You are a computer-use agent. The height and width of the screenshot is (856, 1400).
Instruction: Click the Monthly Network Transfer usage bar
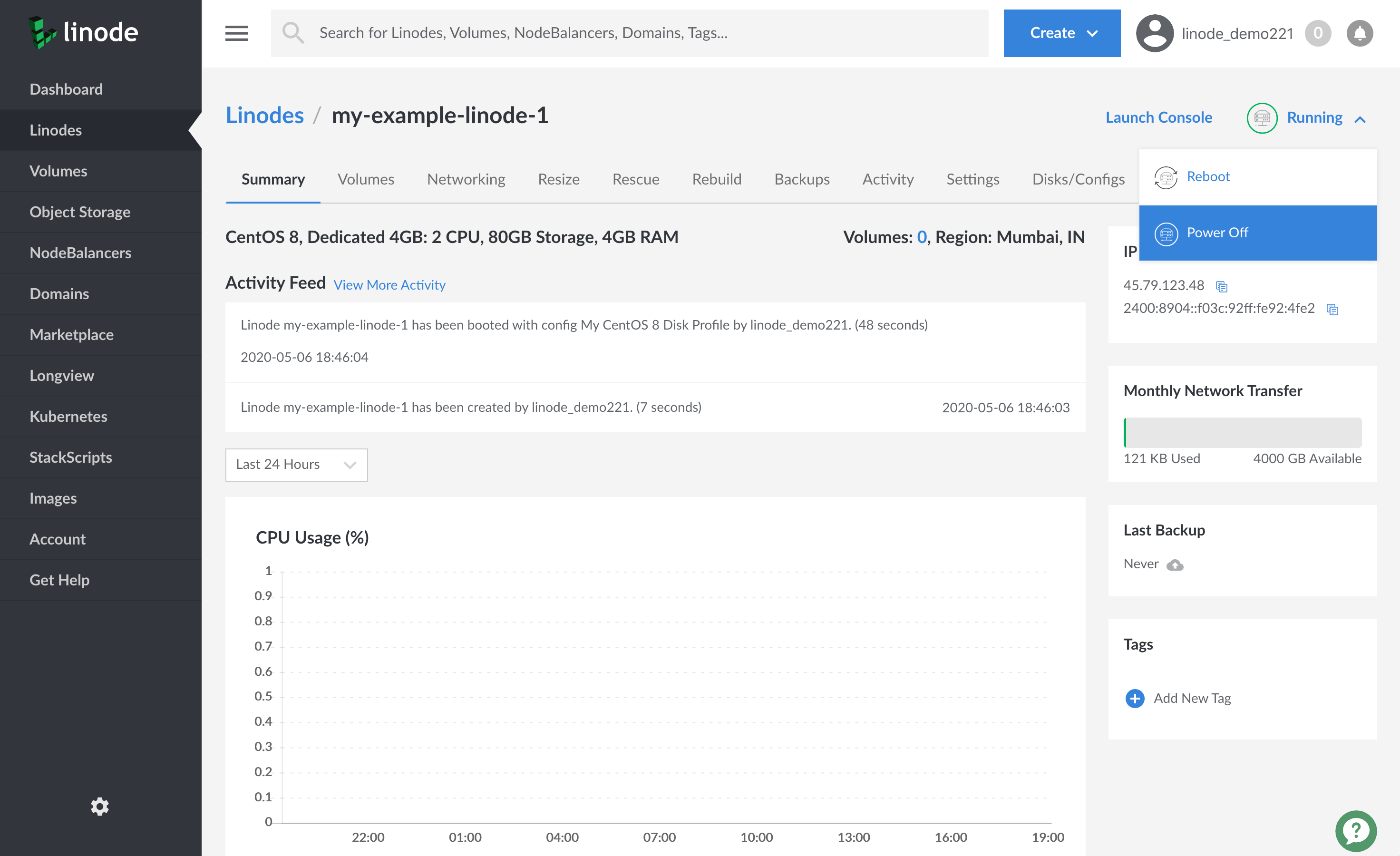pyautogui.click(x=1242, y=433)
